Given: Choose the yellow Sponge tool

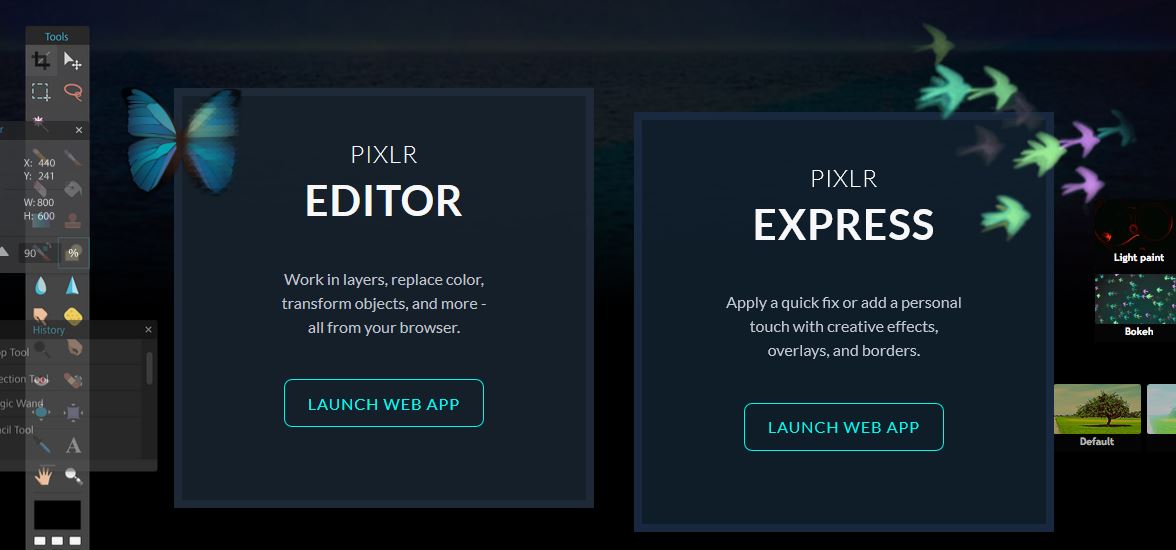Looking at the screenshot, I should [73, 314].
